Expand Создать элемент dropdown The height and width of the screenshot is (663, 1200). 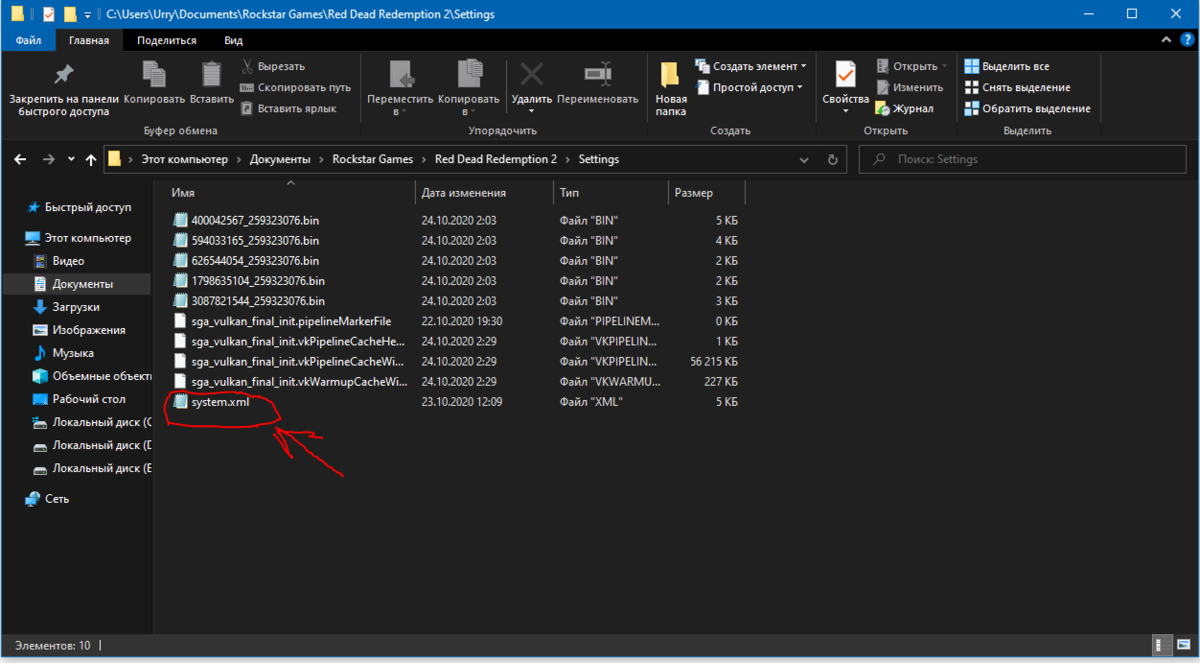click(x=751, y=66)
